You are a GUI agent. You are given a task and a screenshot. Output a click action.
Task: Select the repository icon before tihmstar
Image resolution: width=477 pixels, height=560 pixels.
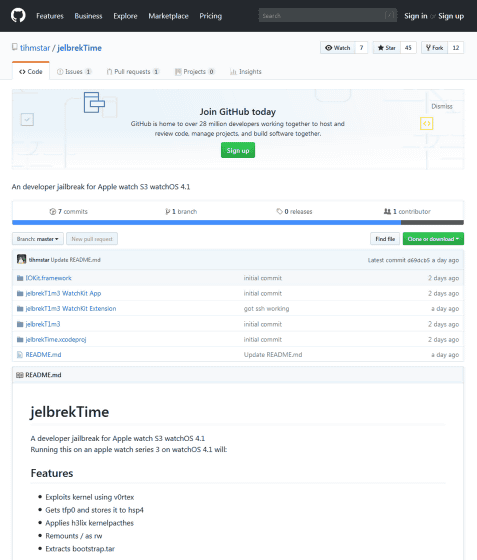[15, 47]
